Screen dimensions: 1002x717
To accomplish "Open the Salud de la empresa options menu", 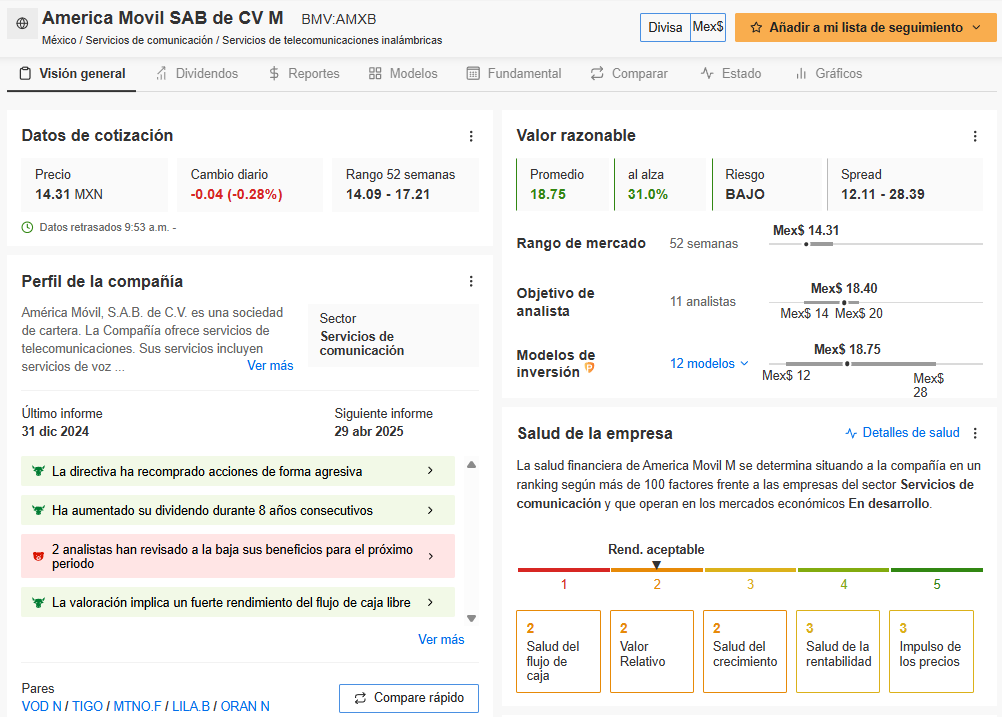I will click(975, 433).
